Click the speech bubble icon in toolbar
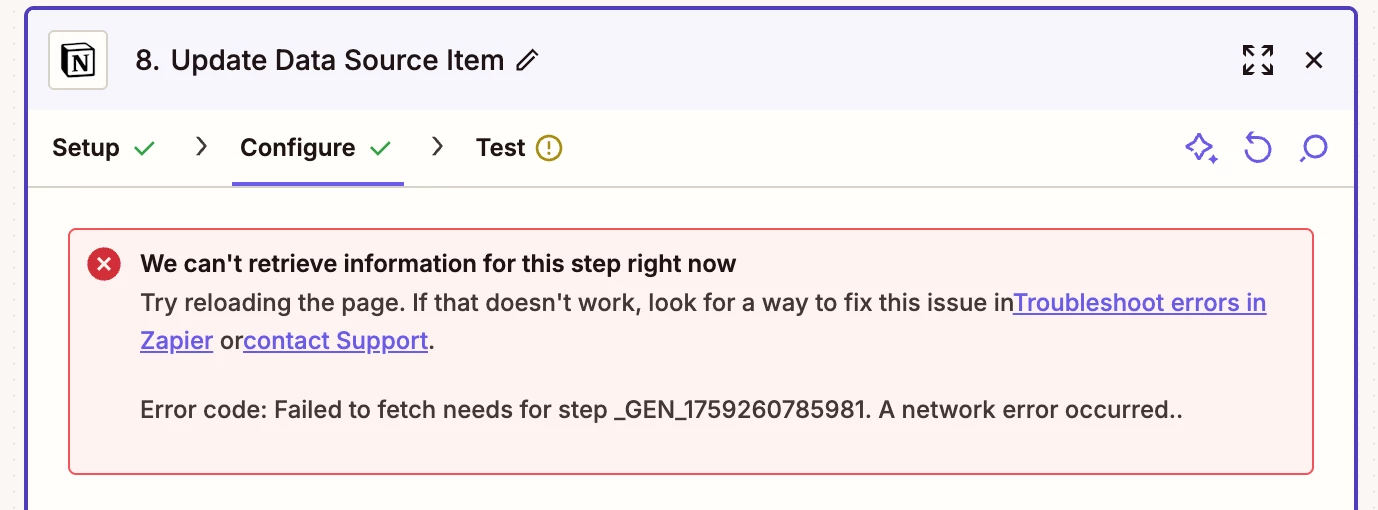 coord(1313,149)
